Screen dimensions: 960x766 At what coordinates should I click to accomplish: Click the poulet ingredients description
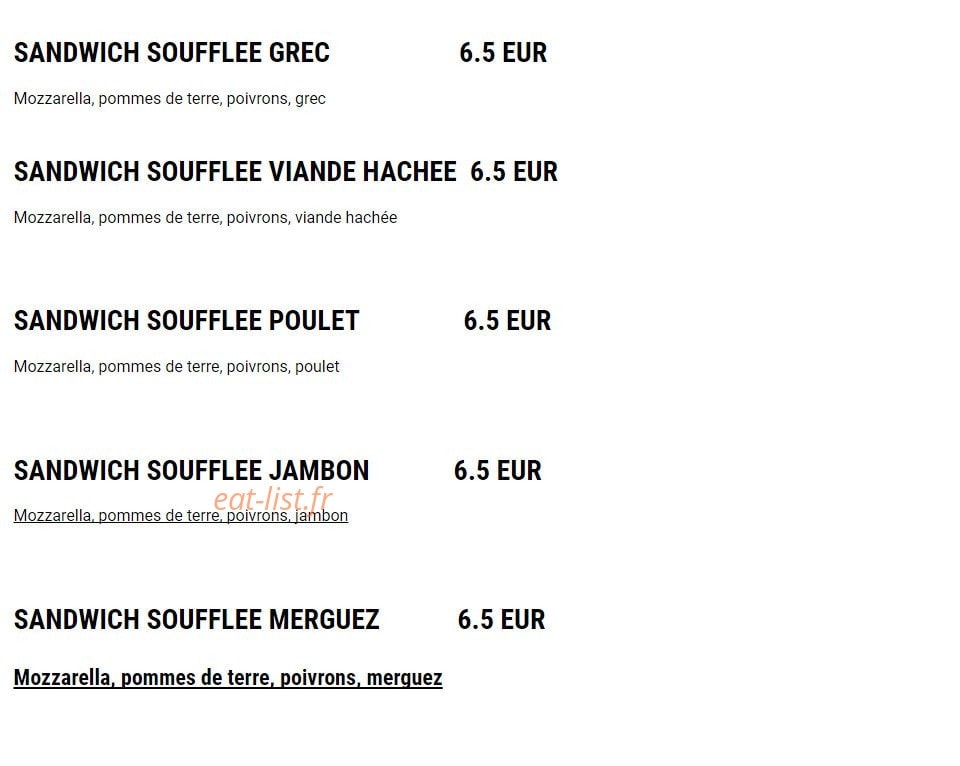point(176,367)
